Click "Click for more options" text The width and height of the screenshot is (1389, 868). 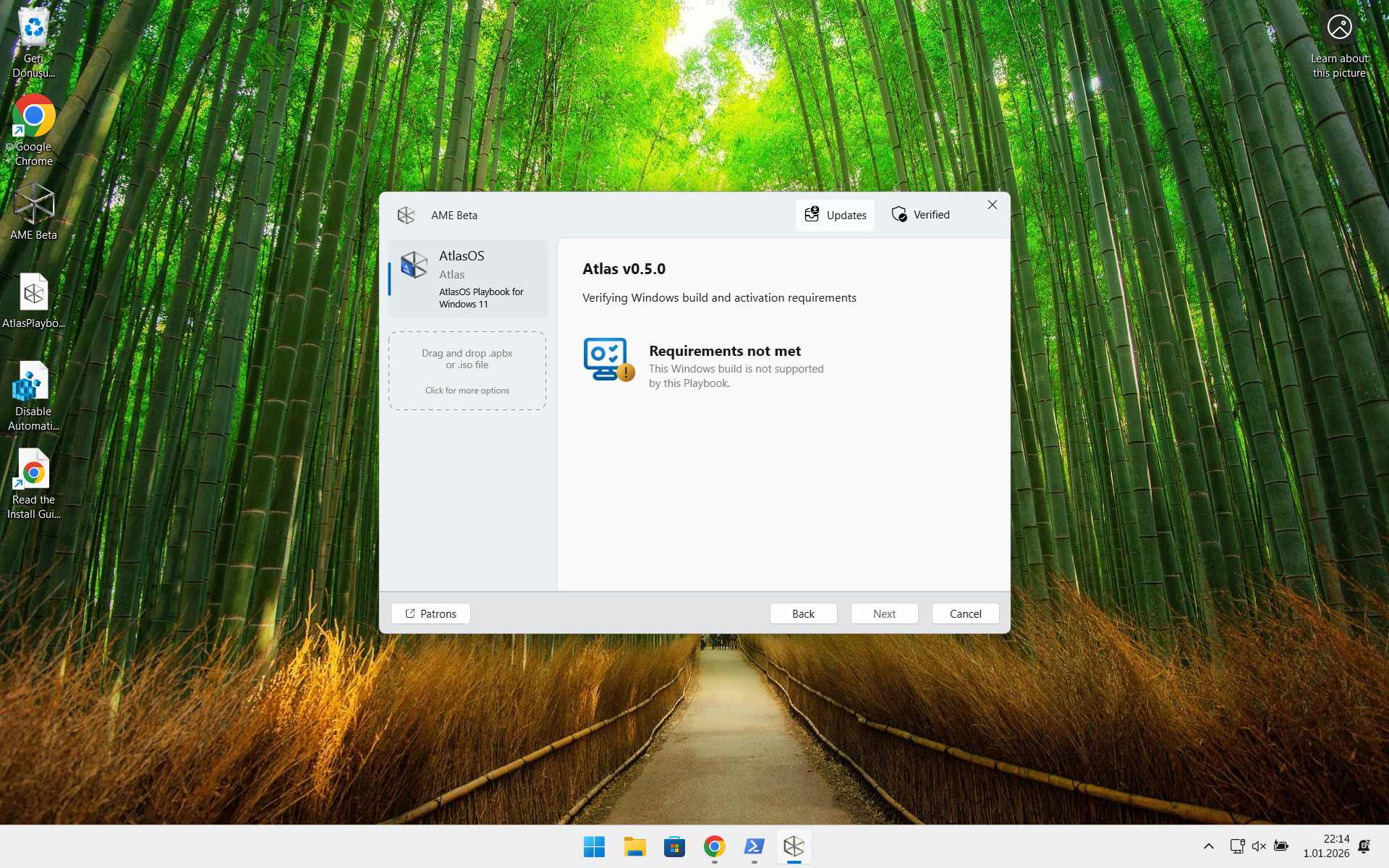tap(467, 391)
